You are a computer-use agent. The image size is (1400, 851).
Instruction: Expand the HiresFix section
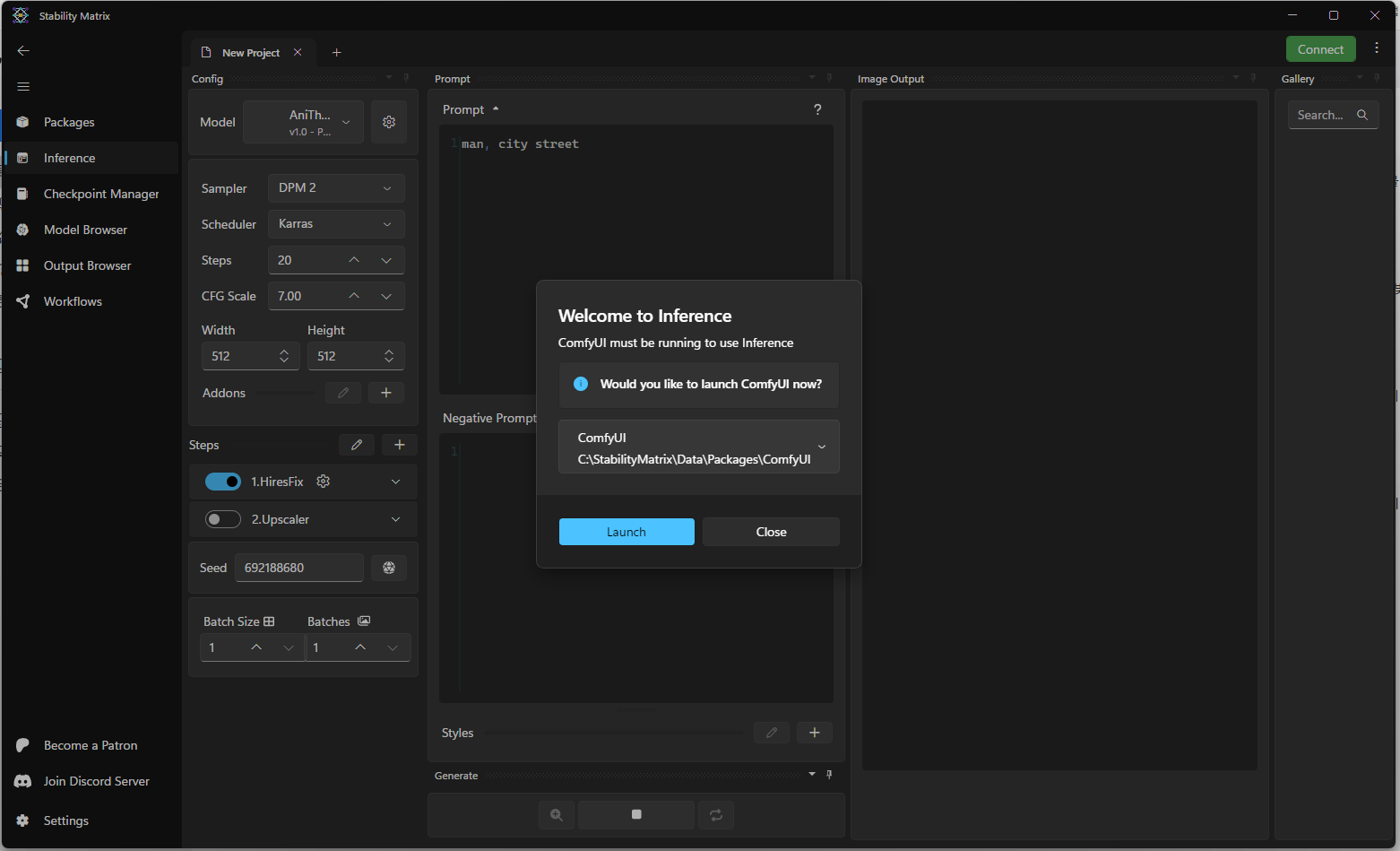pos(396,482)
